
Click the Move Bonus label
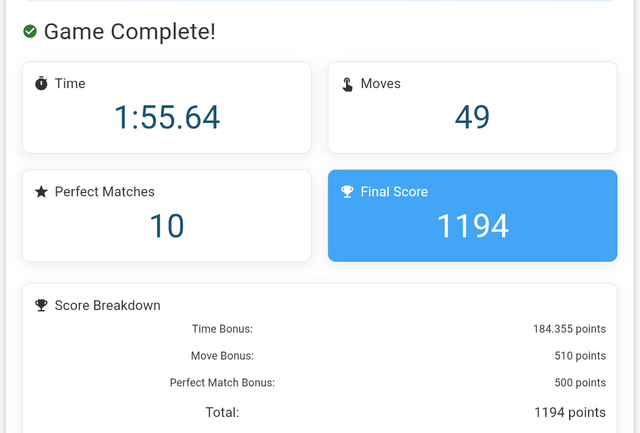222,356
